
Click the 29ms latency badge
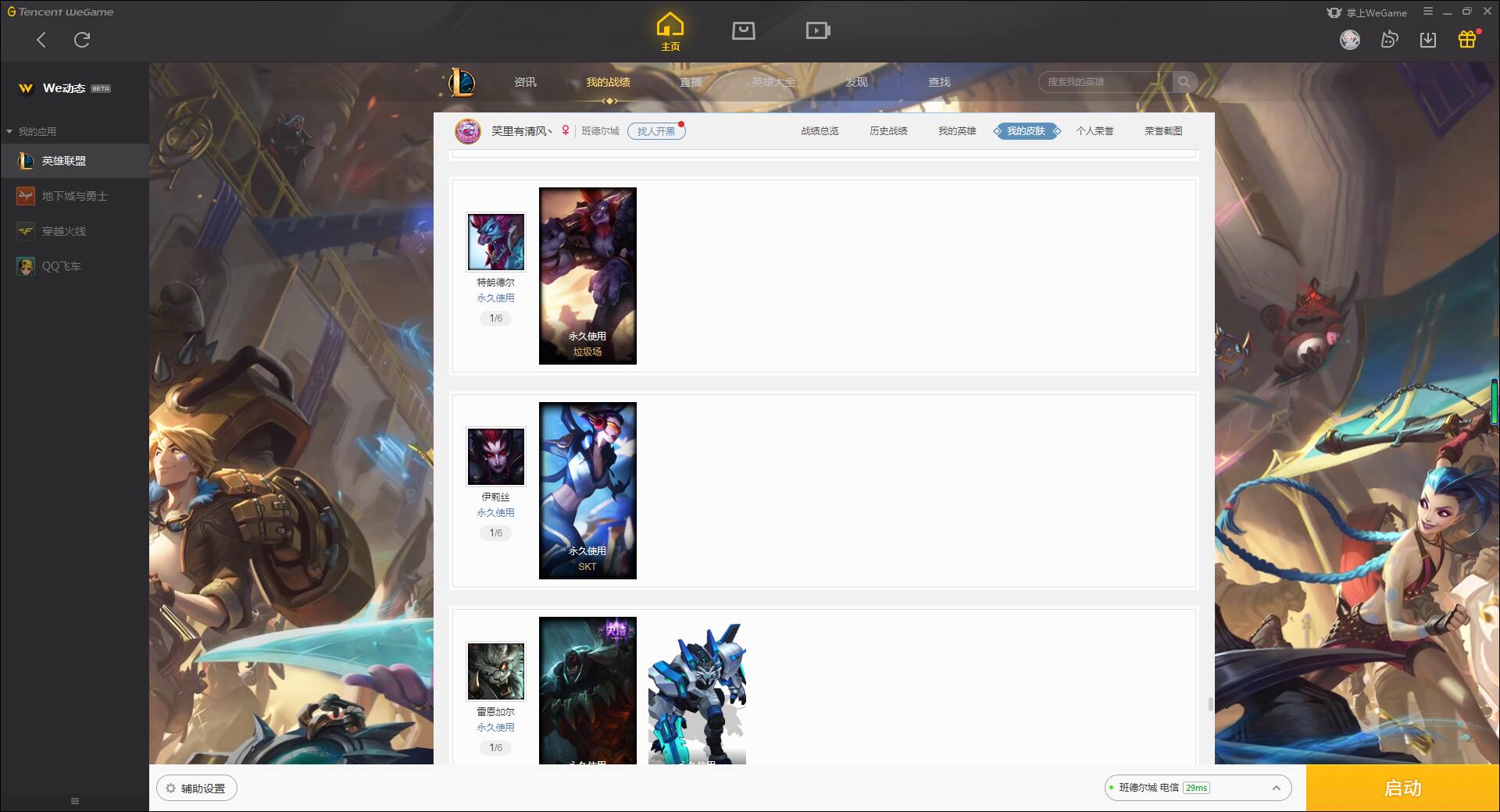coord(1196,789)
